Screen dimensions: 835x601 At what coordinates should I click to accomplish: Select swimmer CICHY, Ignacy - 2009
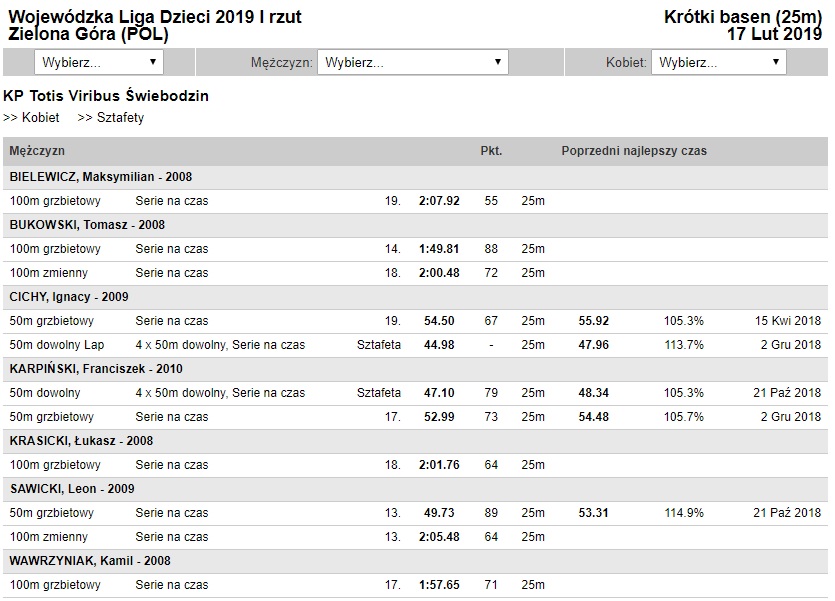tap(69, 297)
